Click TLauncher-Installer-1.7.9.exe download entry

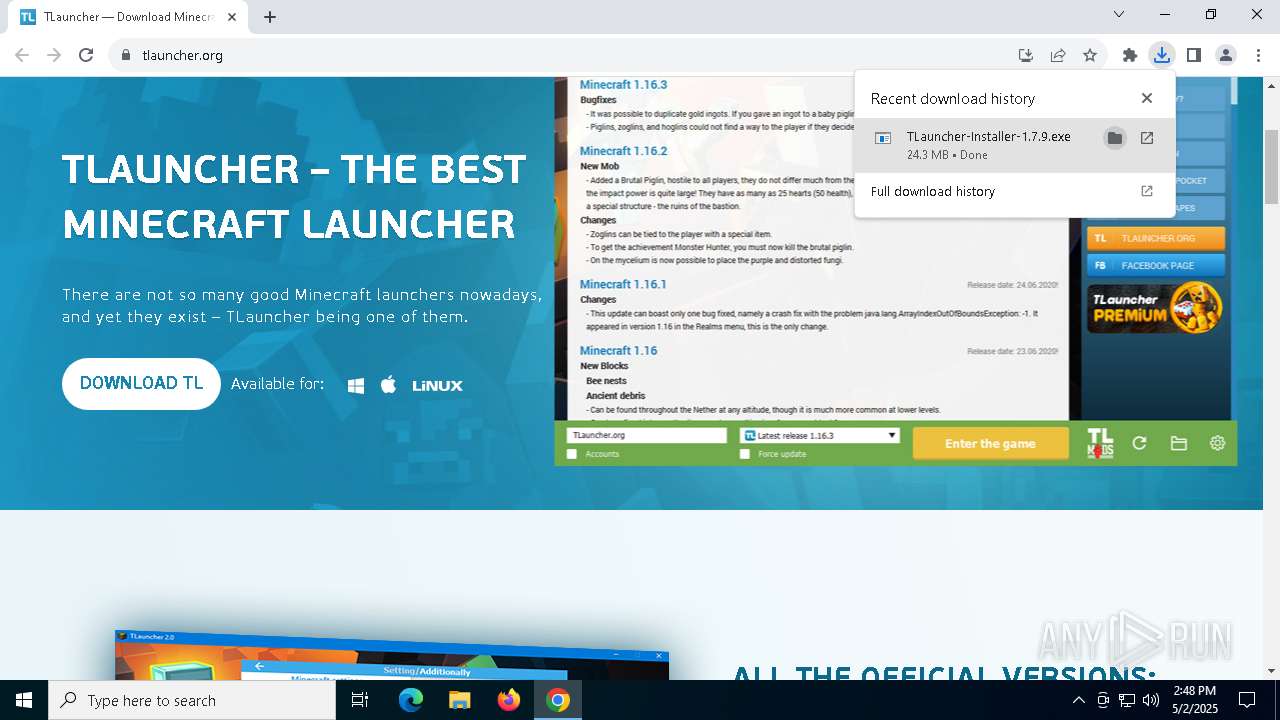click(x=1014, y=146)
